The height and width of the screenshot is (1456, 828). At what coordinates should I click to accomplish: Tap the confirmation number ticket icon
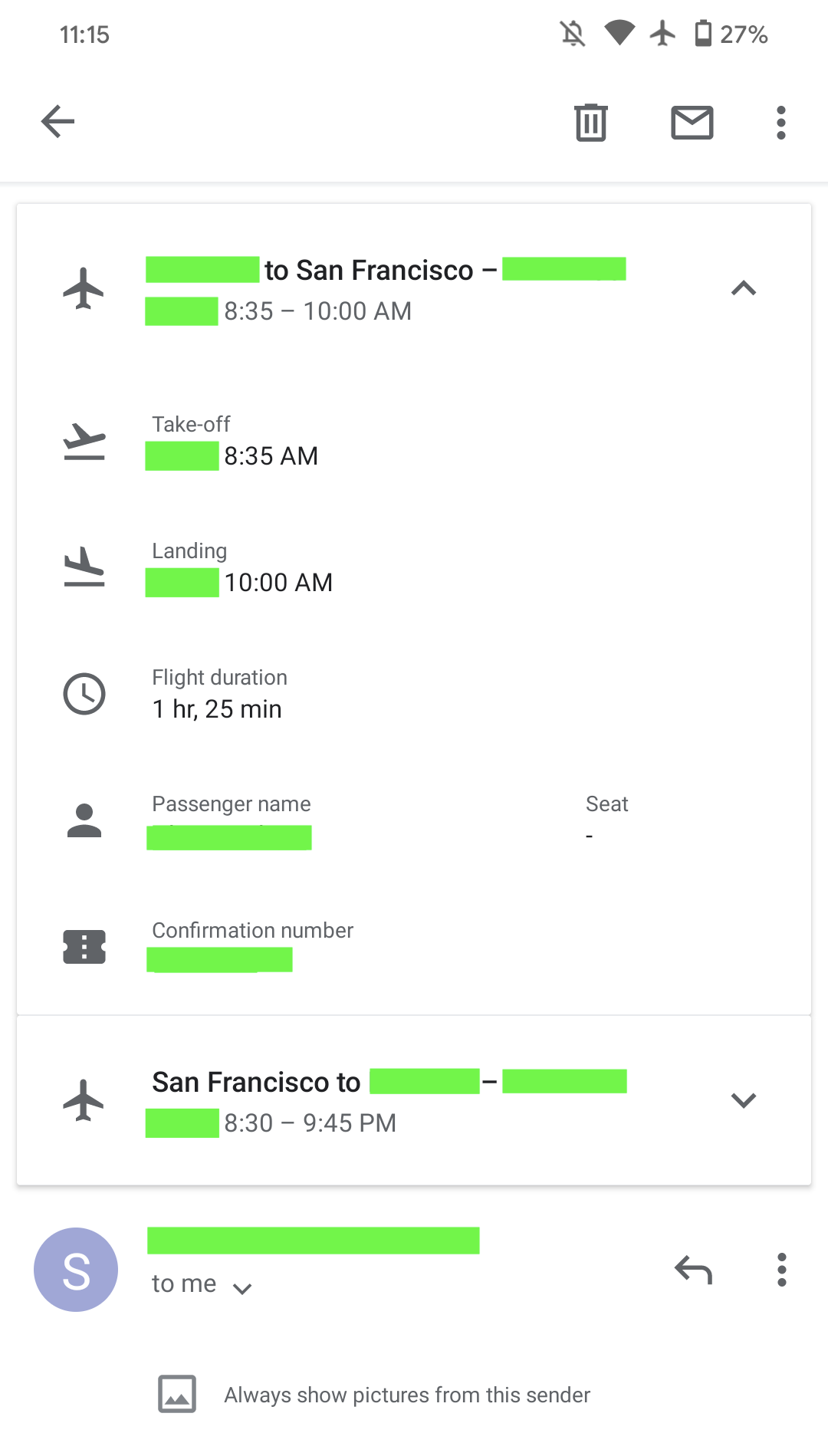84,947
